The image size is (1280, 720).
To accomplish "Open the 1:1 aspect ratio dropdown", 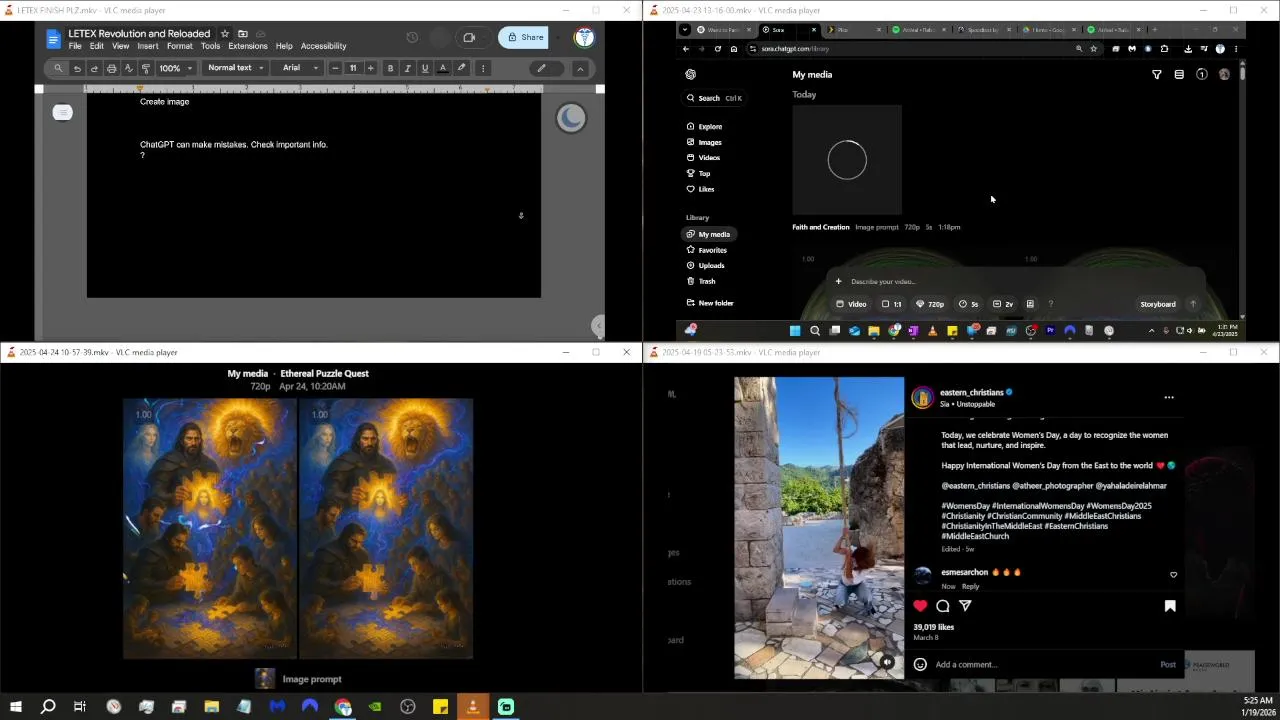I will coord(892,304).
